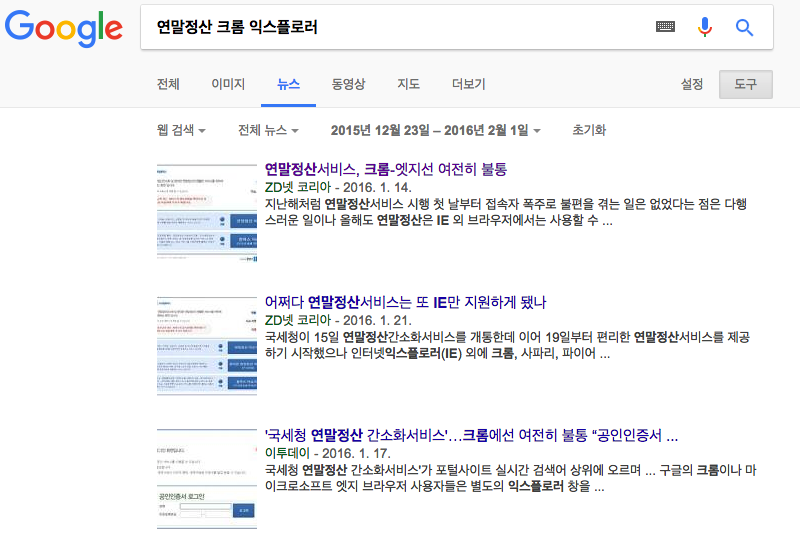Toggle the 도구 button
Screen dimensions: 800x540
click(x=745, y=84)
